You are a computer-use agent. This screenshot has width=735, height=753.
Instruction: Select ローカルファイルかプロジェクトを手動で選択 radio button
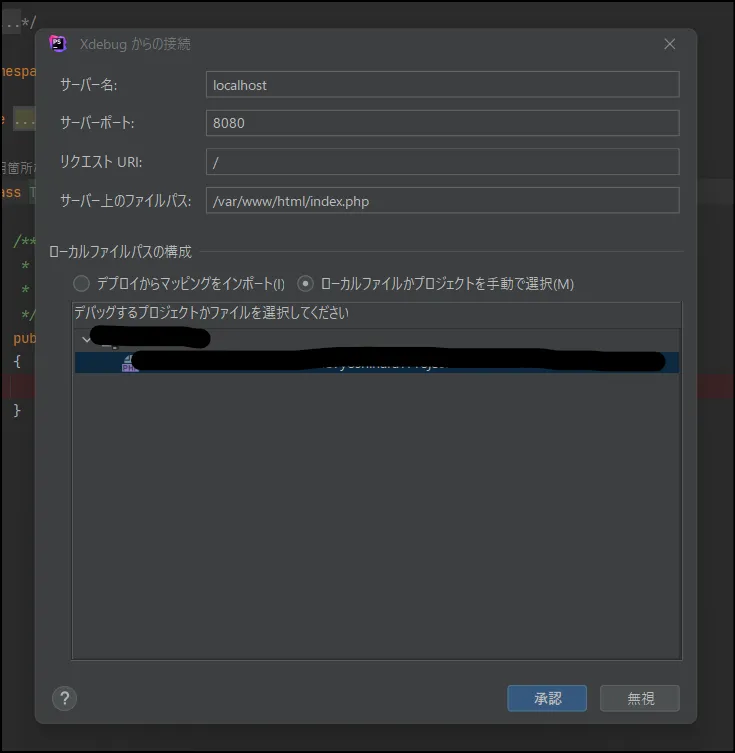pos(306,284)
